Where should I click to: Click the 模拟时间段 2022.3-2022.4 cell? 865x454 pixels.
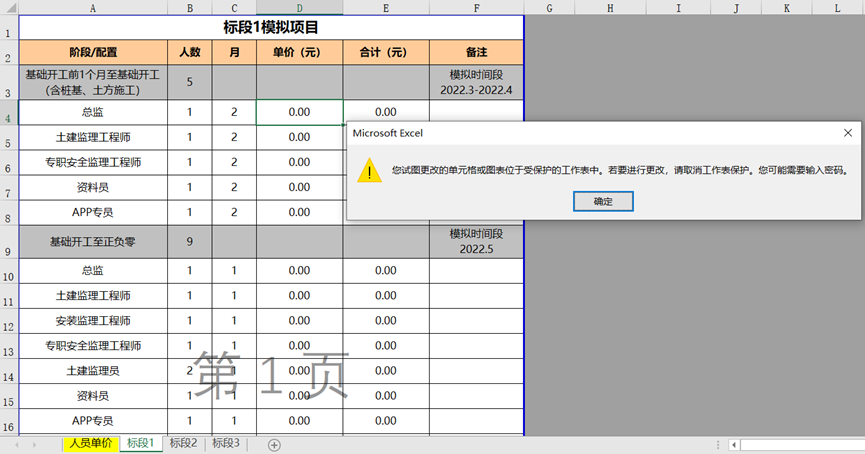tap(477, 82)
